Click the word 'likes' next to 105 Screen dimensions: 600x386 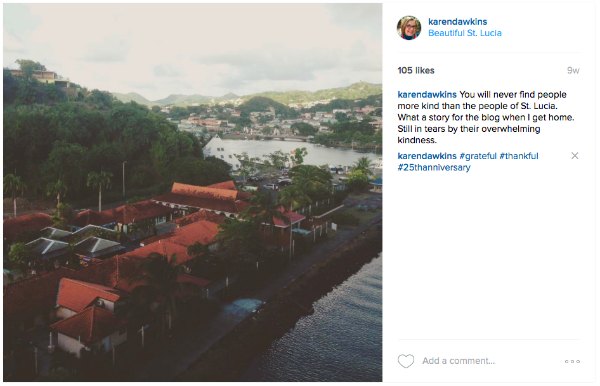425,70
